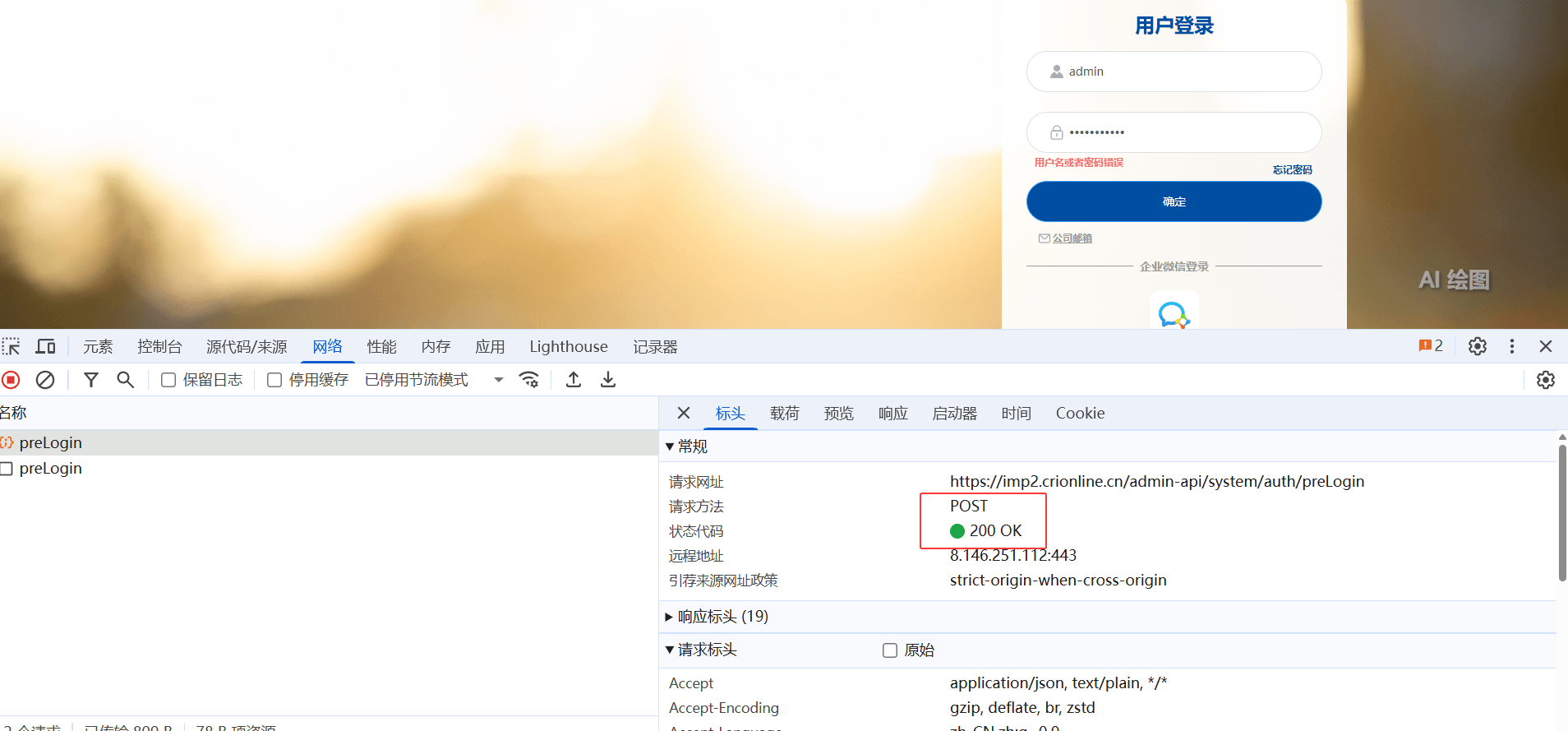Viewport: 1568px width, 731px height.
Task: Click the Accept header value
Action: (1058, 683)
